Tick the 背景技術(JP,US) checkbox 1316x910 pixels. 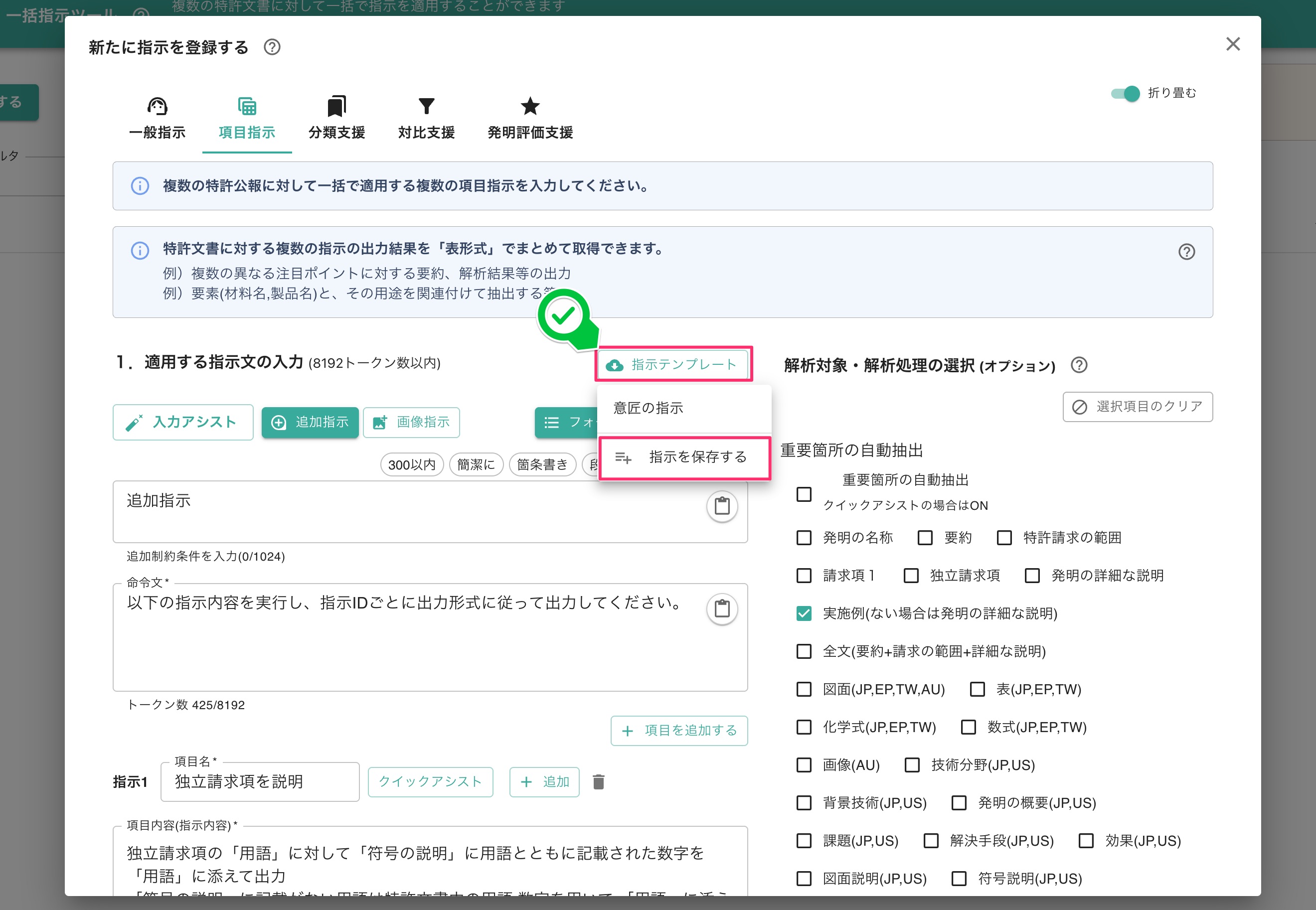click(x=804, y=803)
